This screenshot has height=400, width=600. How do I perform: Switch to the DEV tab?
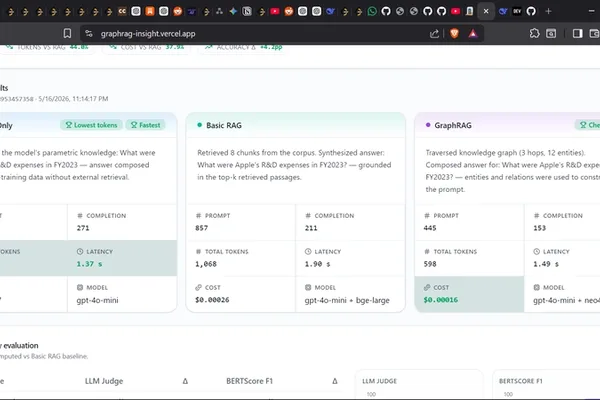tap(517, 11)
